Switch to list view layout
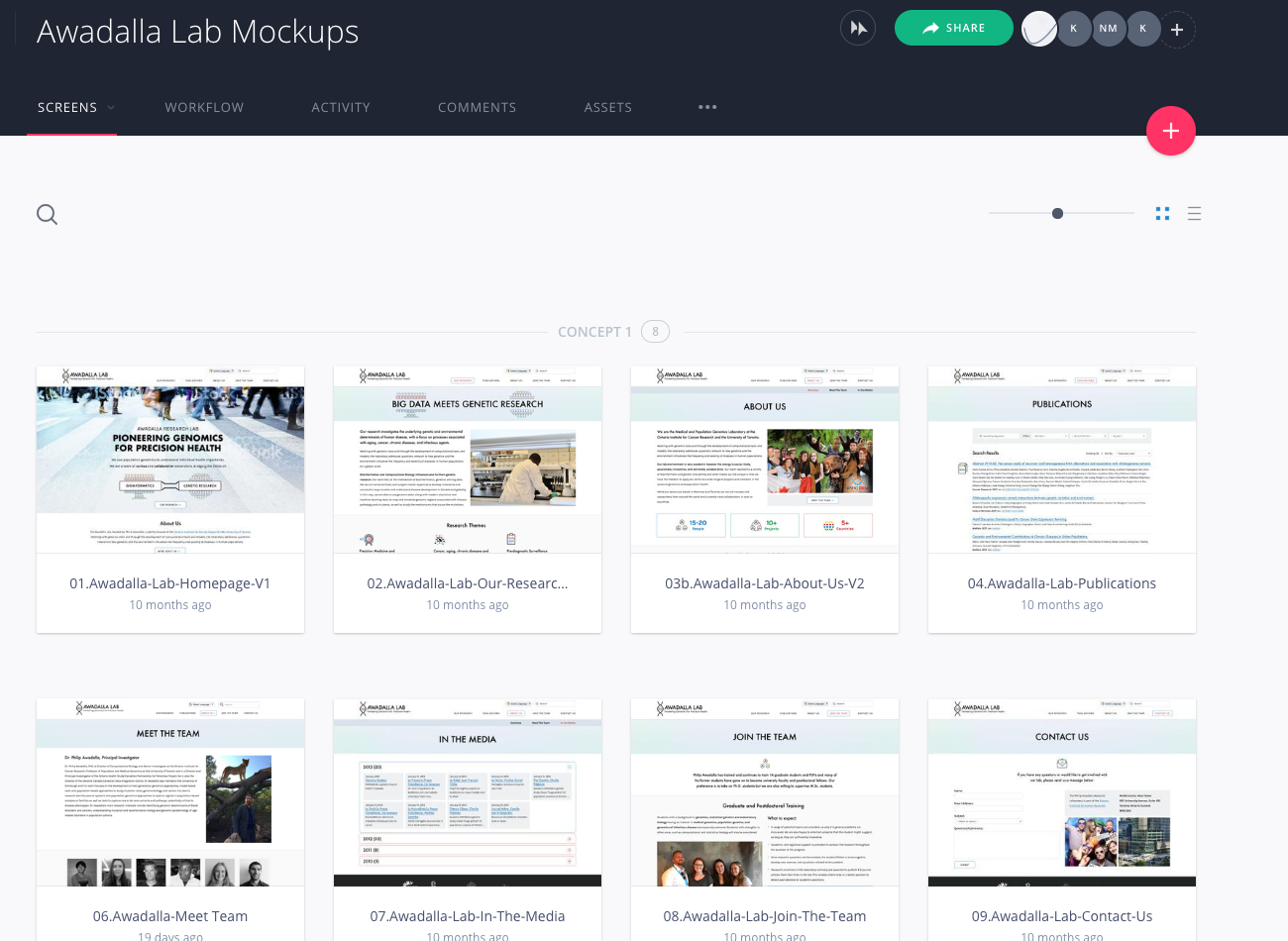The width and height of the screenshot is (1288, 941). 1194,213
